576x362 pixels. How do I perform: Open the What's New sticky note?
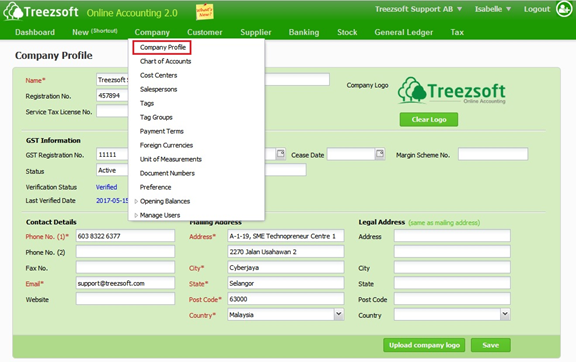click(x=205, y=12)
